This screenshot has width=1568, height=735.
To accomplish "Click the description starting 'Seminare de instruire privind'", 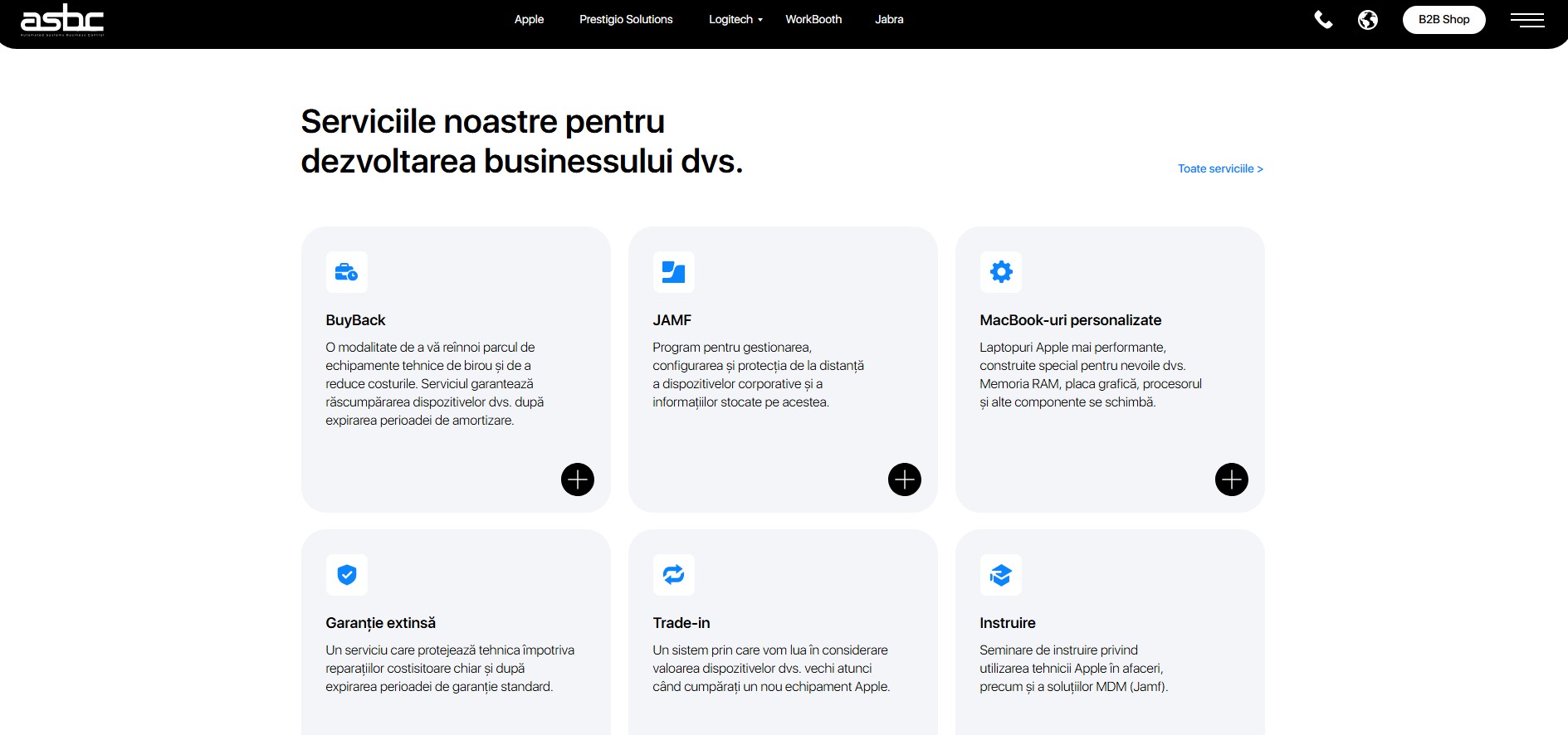I will (1073, 669).
